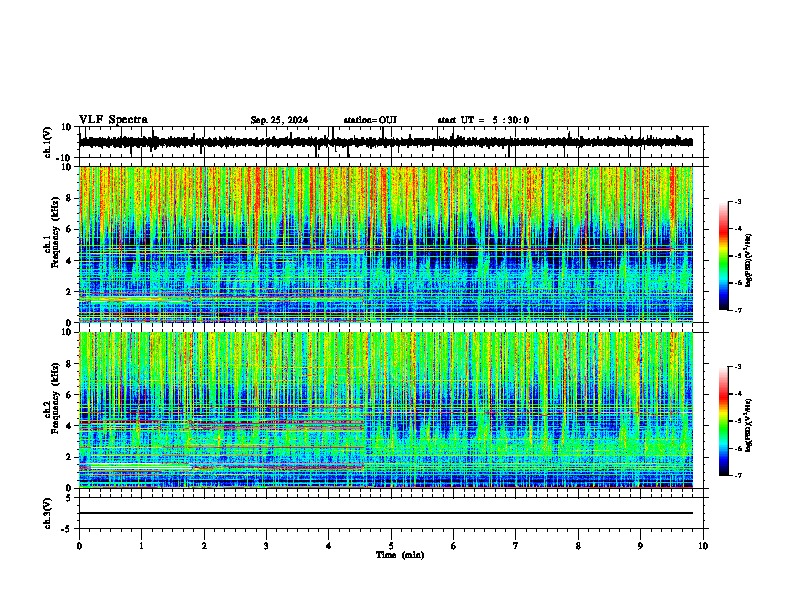Screen dimensions: 792x612
Task: Click the "5" tick on ch.3(V) axis
Action: coord(70,498)
